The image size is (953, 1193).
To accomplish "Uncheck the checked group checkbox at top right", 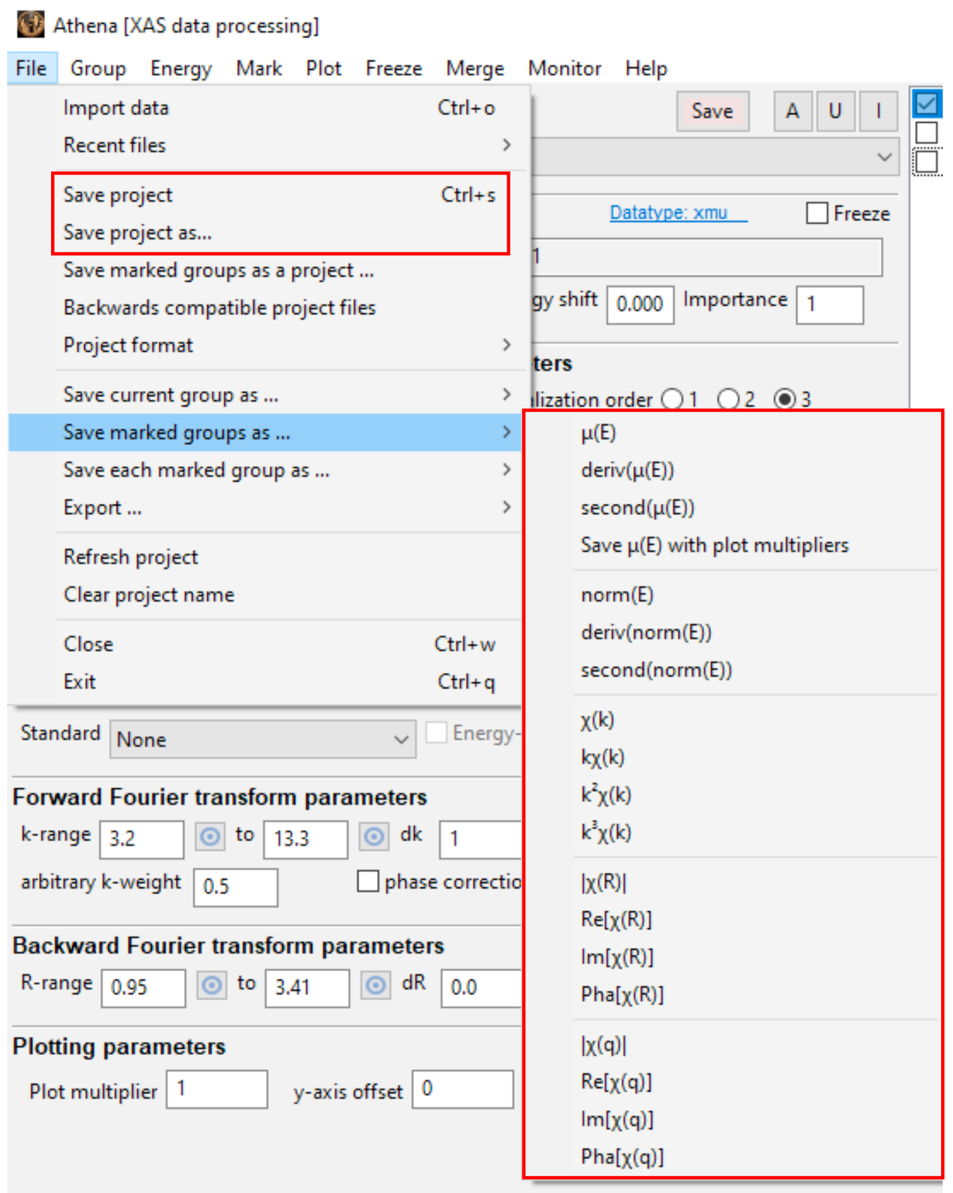I will tap(926, 103).
